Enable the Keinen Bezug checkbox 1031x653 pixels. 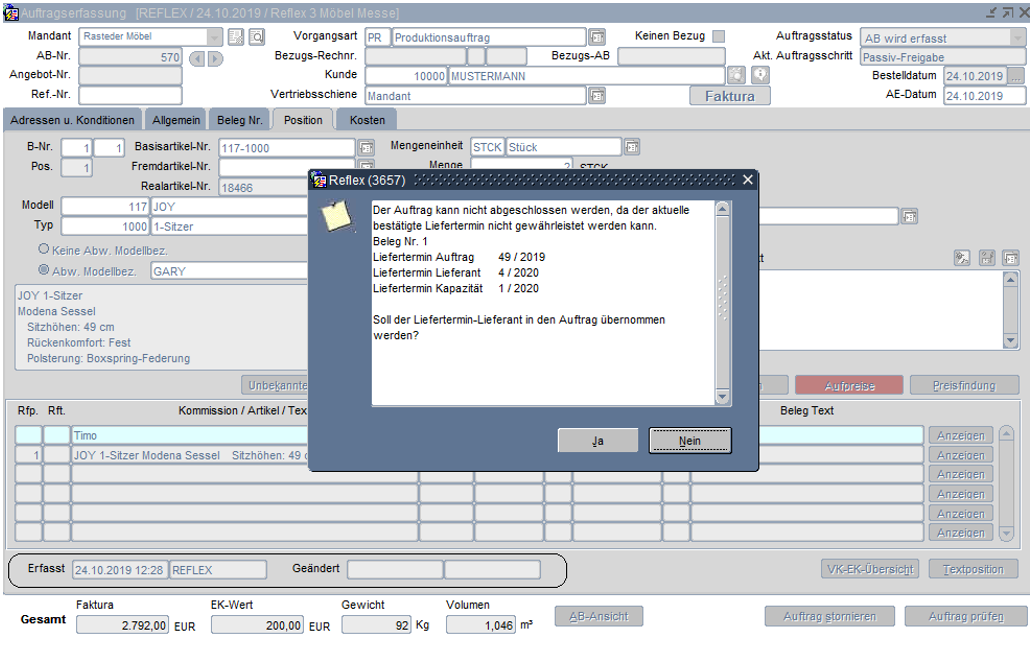719,37
